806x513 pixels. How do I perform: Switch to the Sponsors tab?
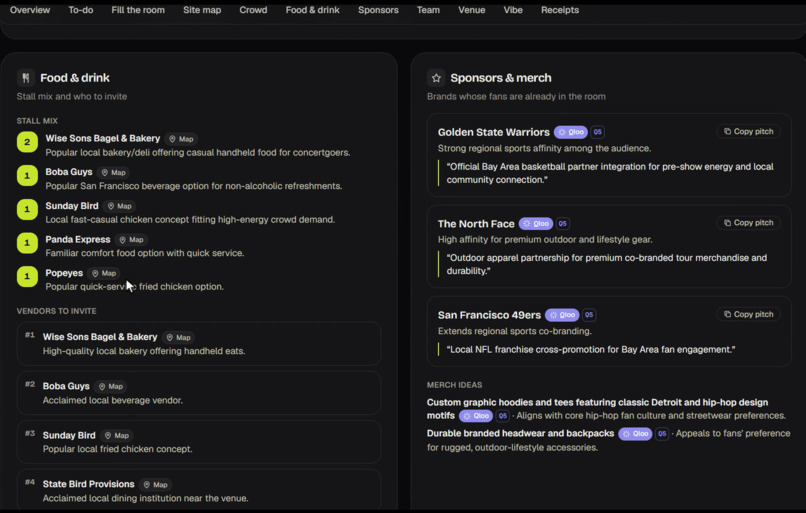point(378,10)
